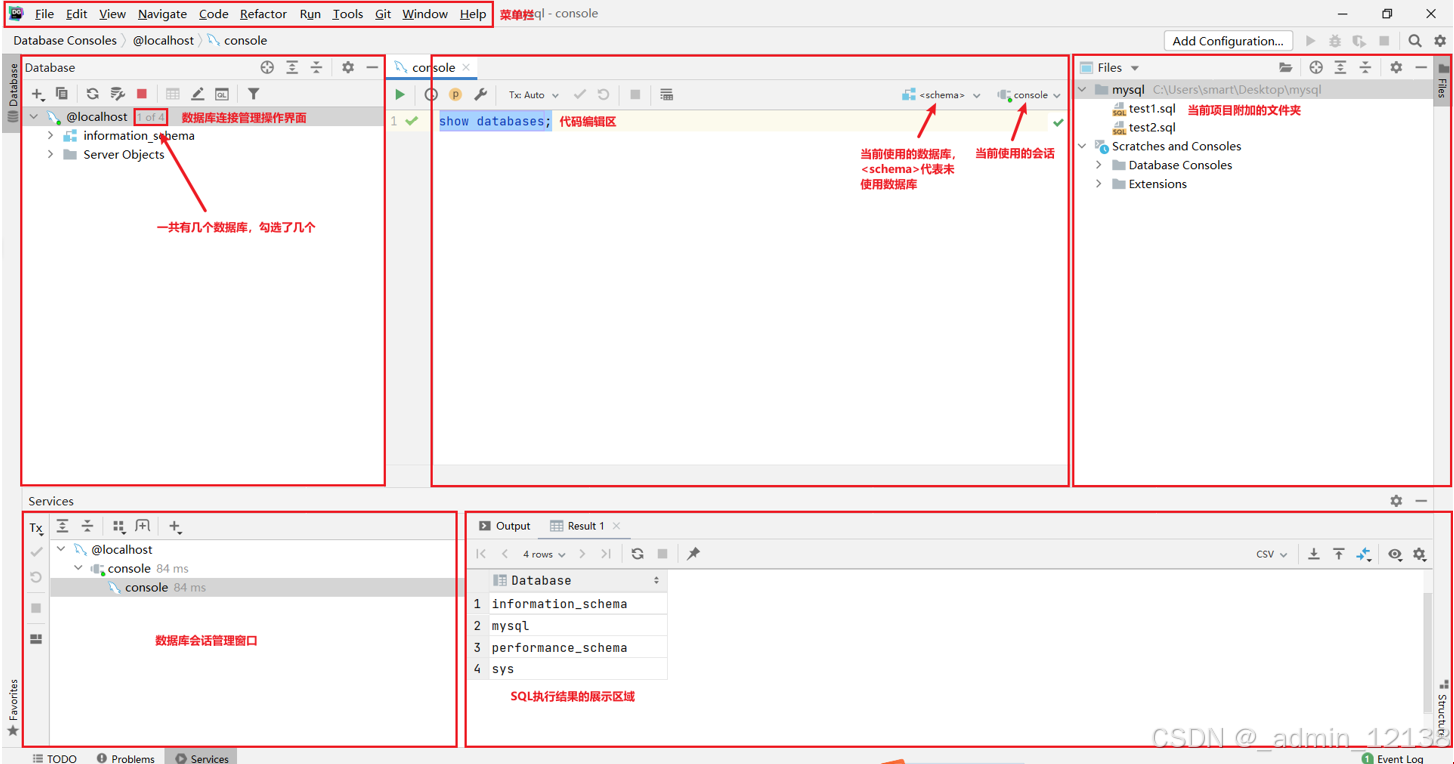Open the Problems tool window
Image resolution: width=1454 pixels, height=764 pixels.
click(126, 758)
